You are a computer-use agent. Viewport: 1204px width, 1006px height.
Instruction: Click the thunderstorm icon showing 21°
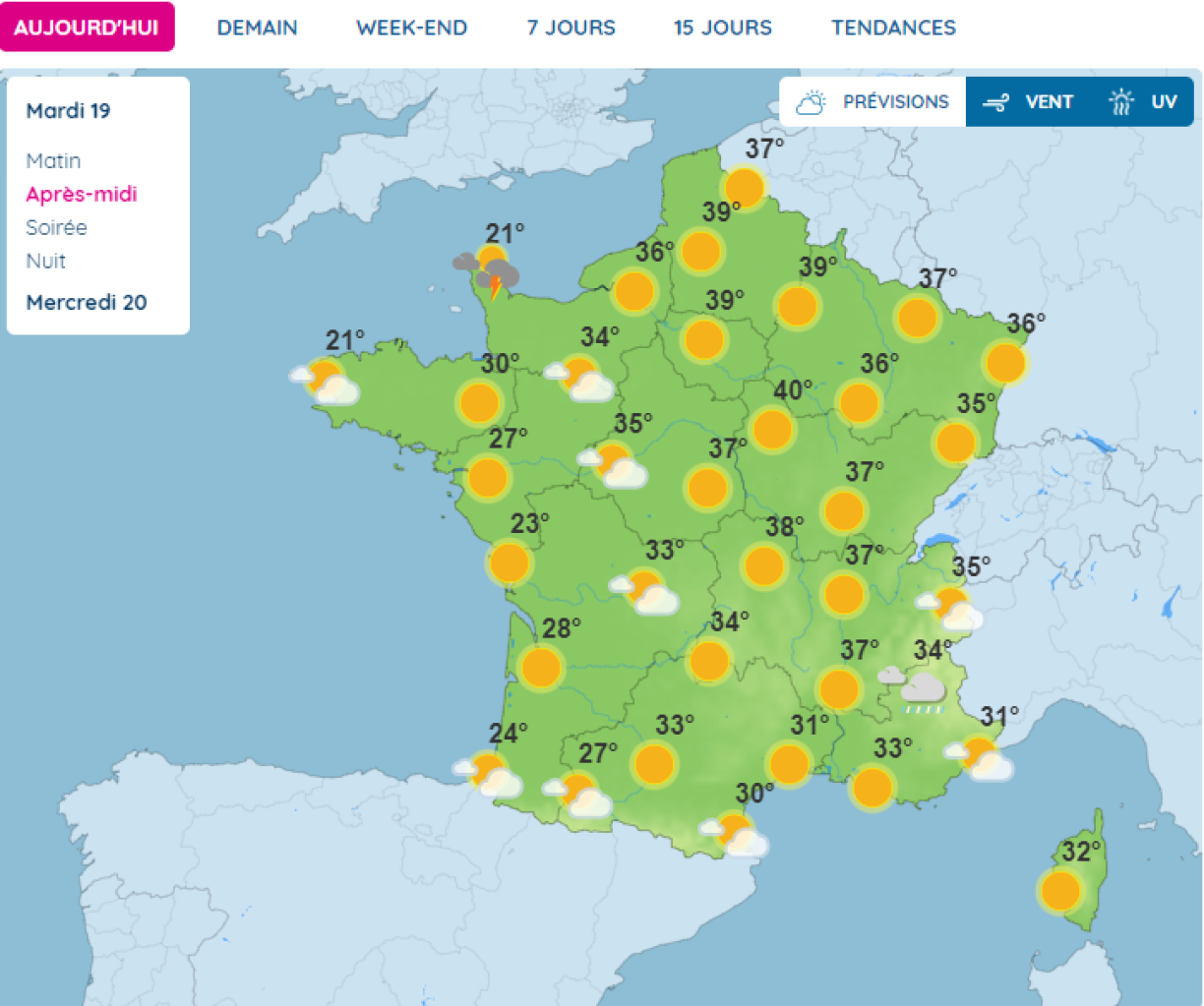point(489,274)
